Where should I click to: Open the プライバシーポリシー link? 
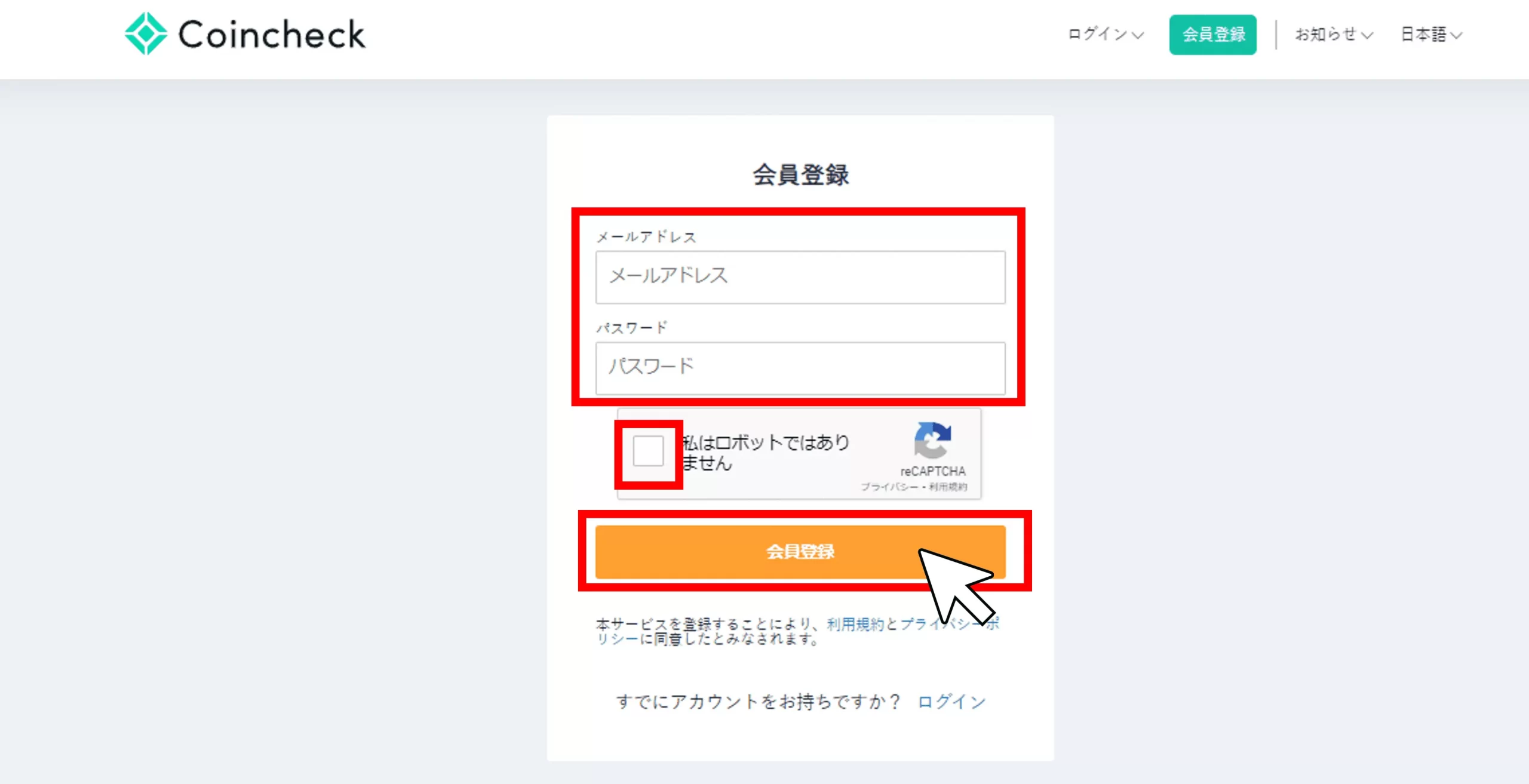pos(914,624)
